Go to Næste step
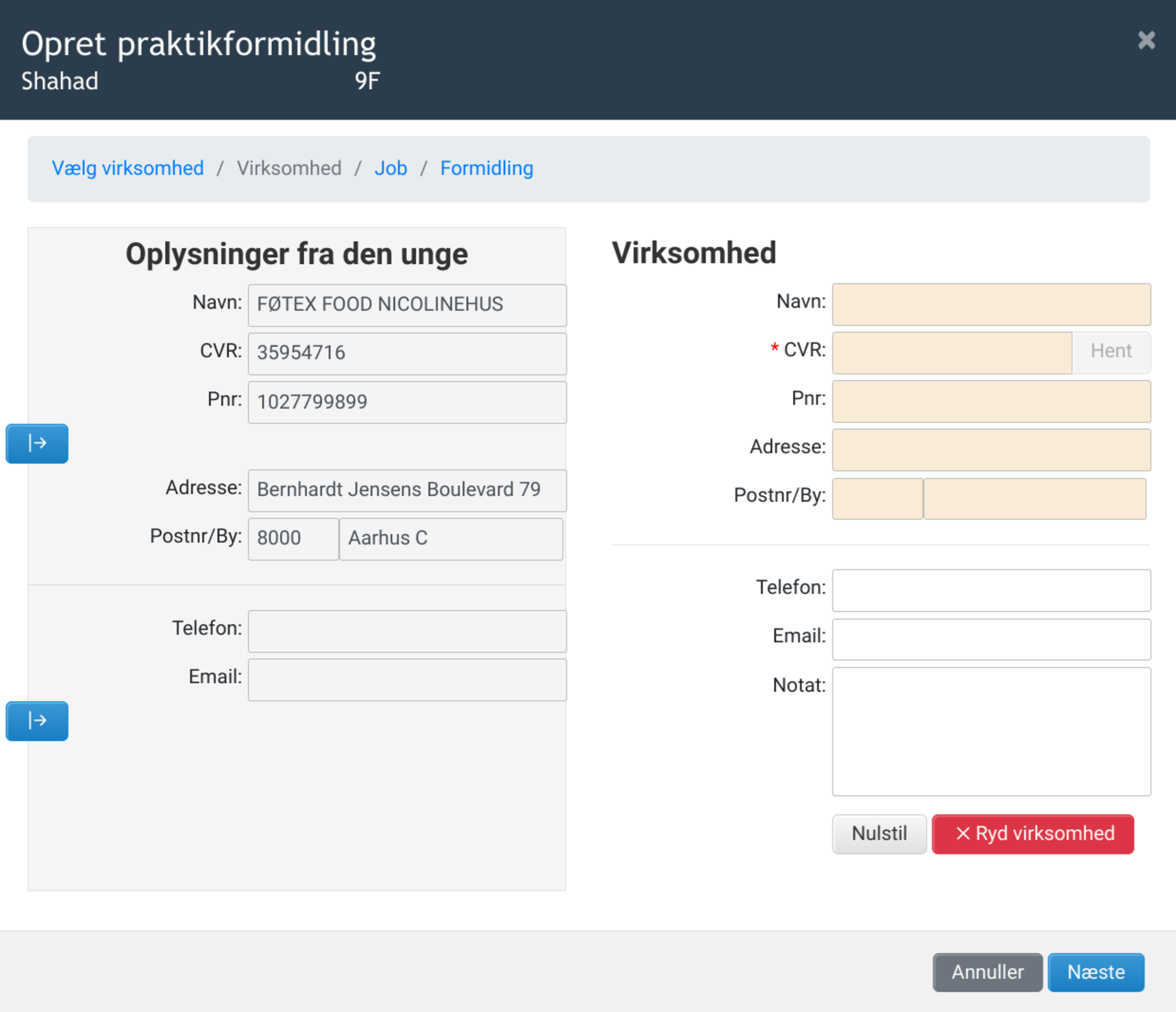This screenshot has width=1176, height=1012. pos(1095,973)
